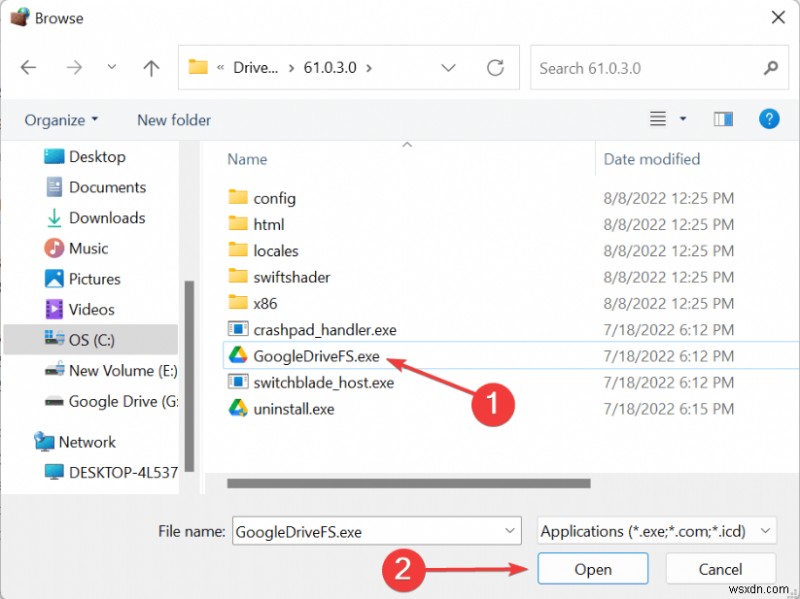This screenshot has width=800, height=599.
Task: Open the Help question mark icon
Action: 769,119
